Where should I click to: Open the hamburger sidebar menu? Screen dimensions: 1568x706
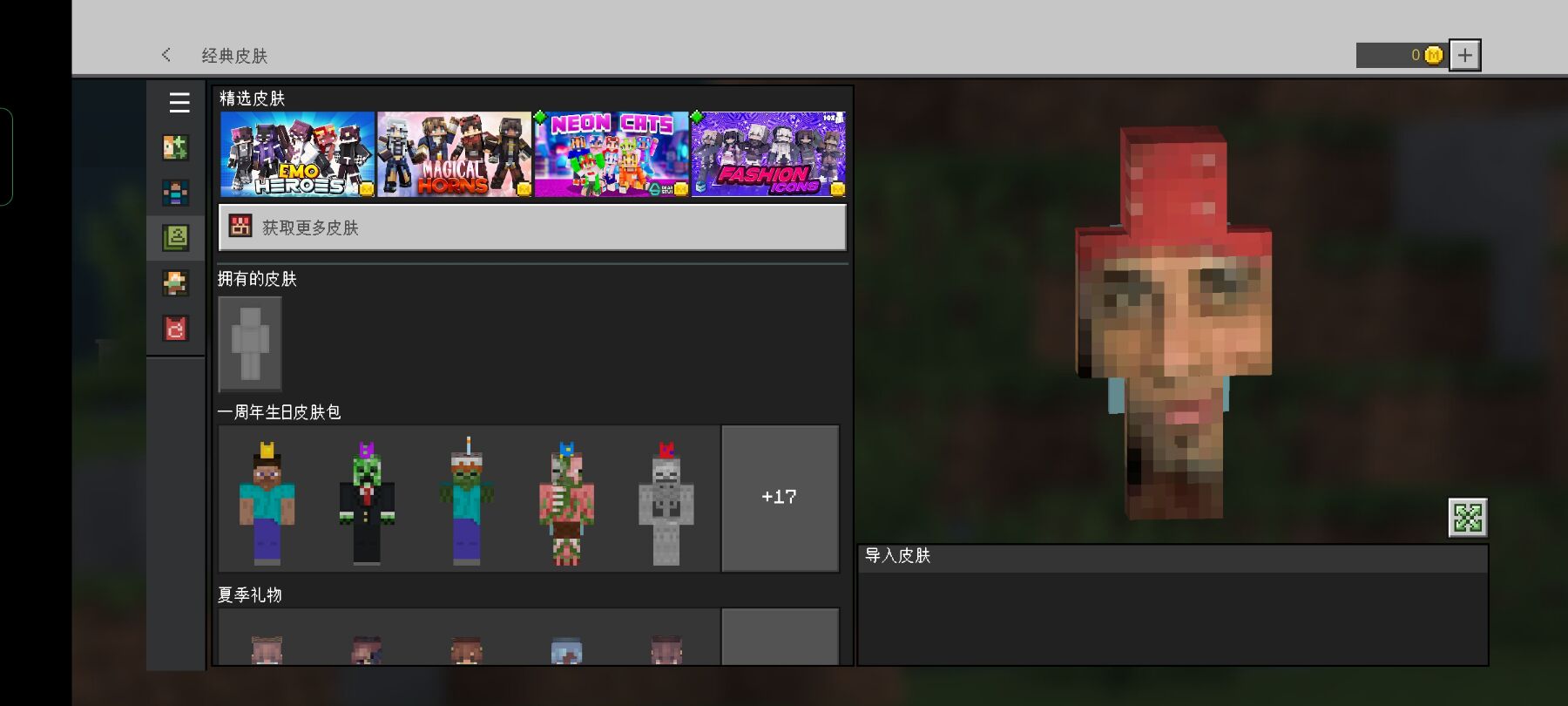(179, 103)
